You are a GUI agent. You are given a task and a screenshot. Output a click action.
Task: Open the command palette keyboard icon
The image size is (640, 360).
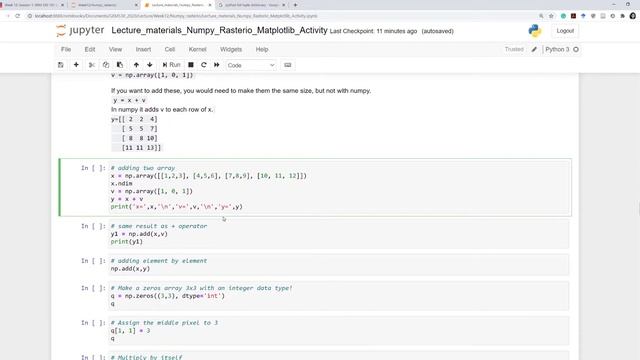click(x=288, y=65)
